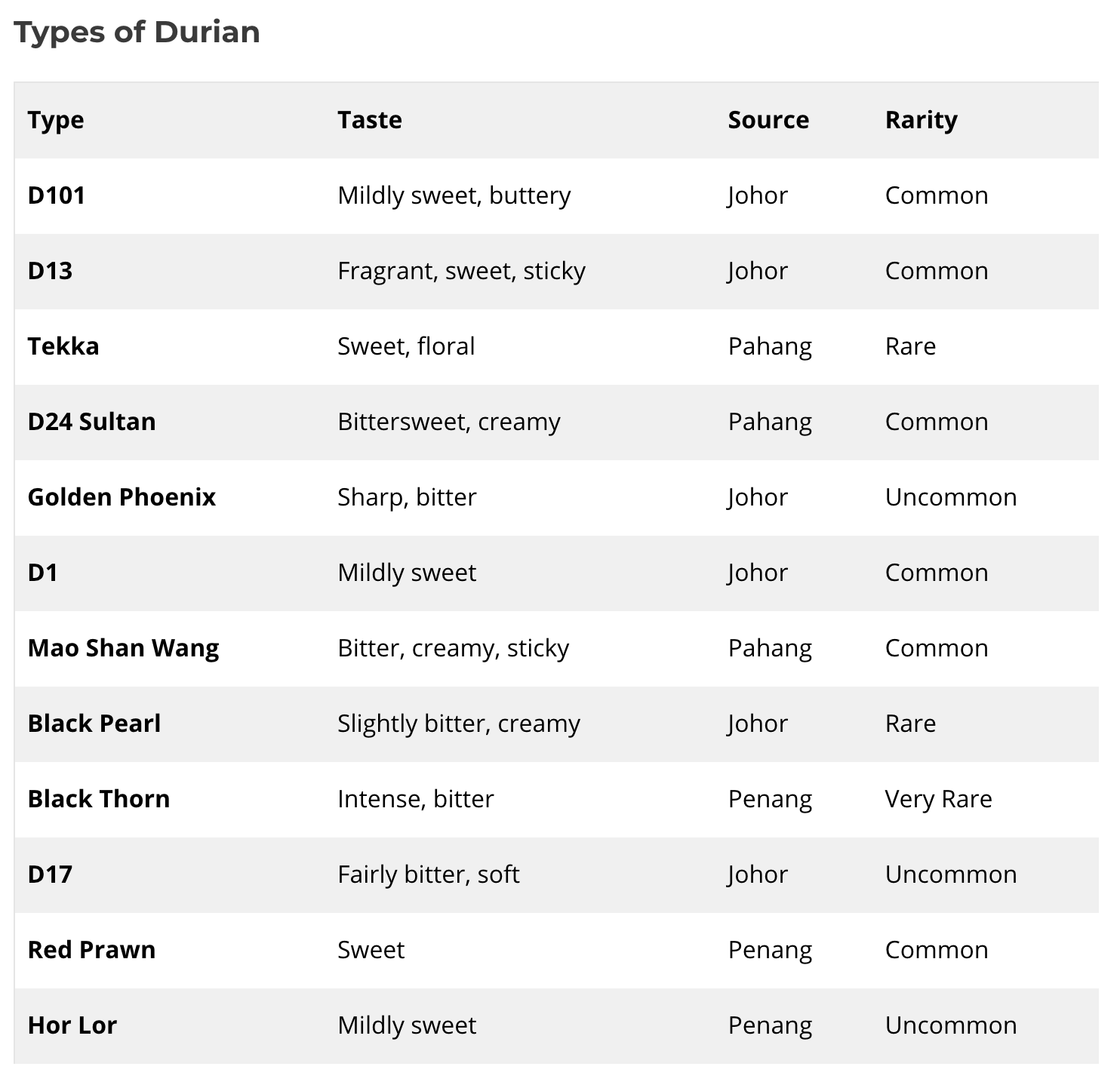
Task: Select the Black Thorn type cell
Action: [x=99, y=799]
